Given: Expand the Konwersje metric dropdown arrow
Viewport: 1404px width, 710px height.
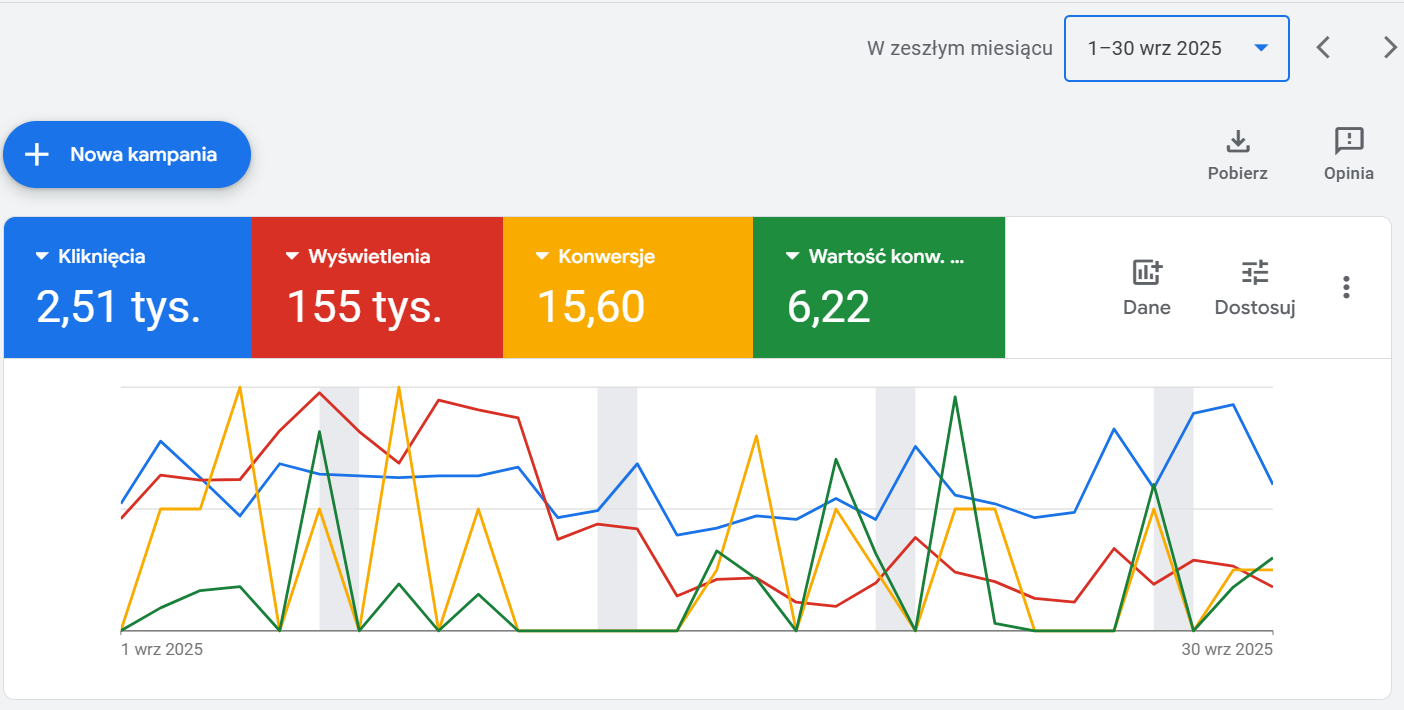Looking at the screenshot, I should pyautogui.click(x=542, y=257).
